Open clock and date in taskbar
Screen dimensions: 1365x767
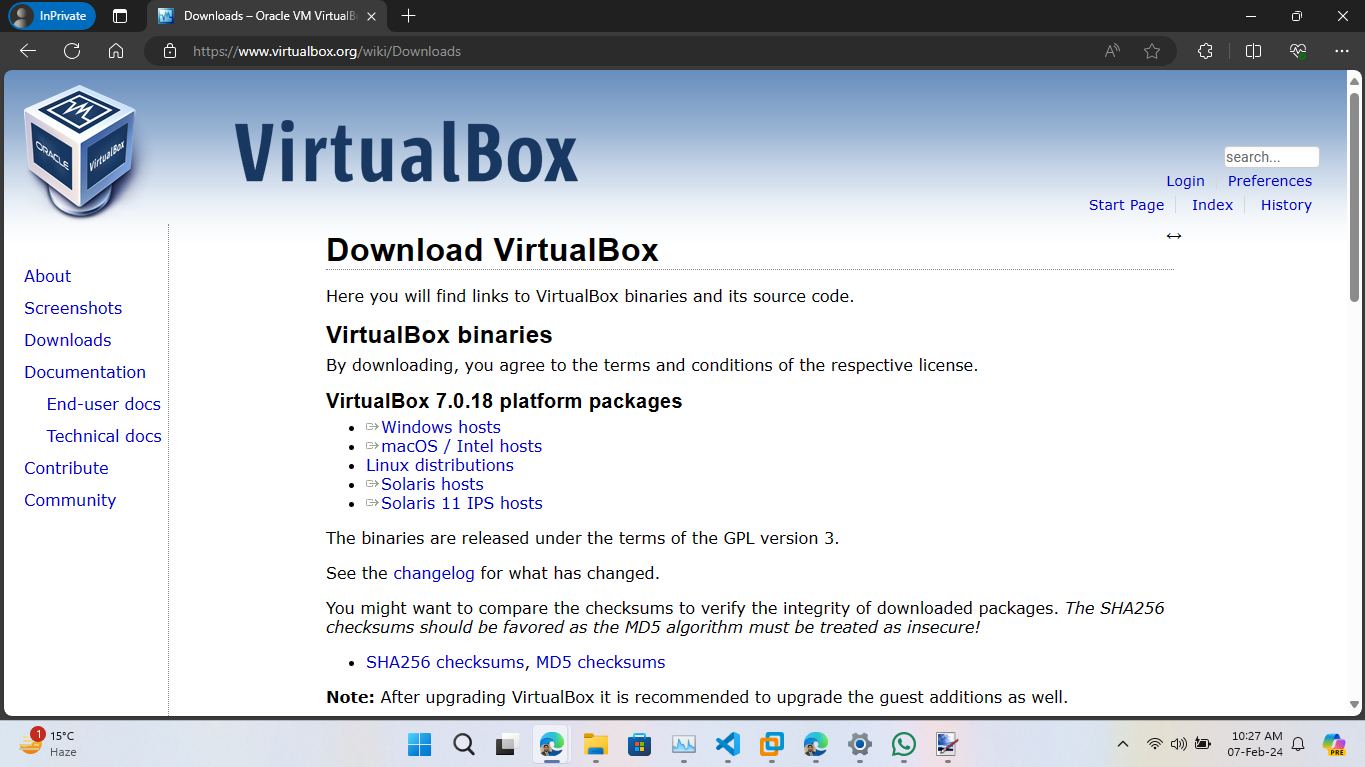point(1257,744)
